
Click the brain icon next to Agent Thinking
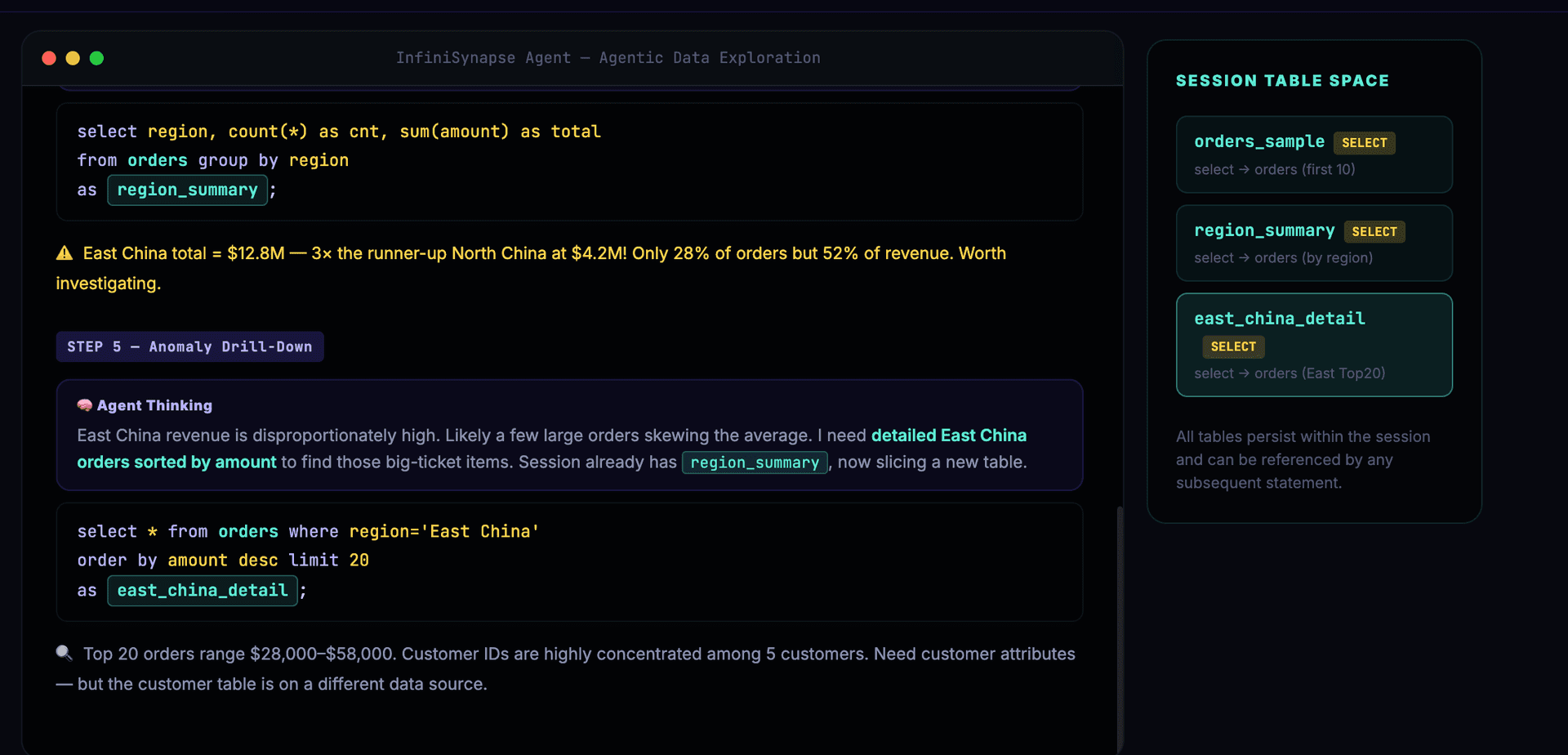tap(84, 405)
